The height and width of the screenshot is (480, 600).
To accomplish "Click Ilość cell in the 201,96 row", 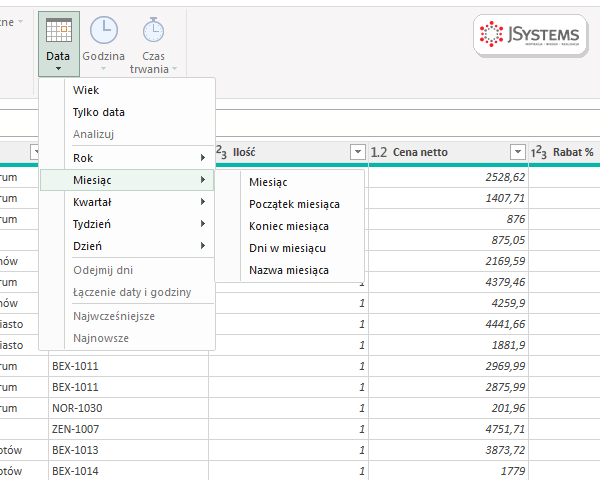I will coord(289,408).
